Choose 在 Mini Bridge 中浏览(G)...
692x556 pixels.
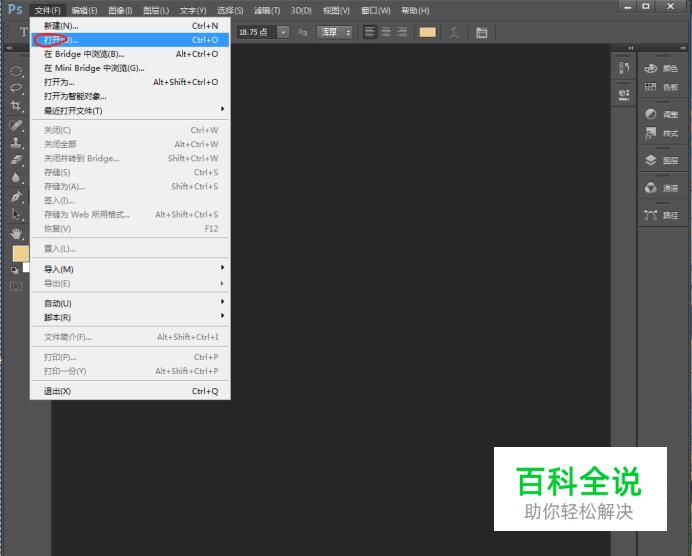coord(130,68)
